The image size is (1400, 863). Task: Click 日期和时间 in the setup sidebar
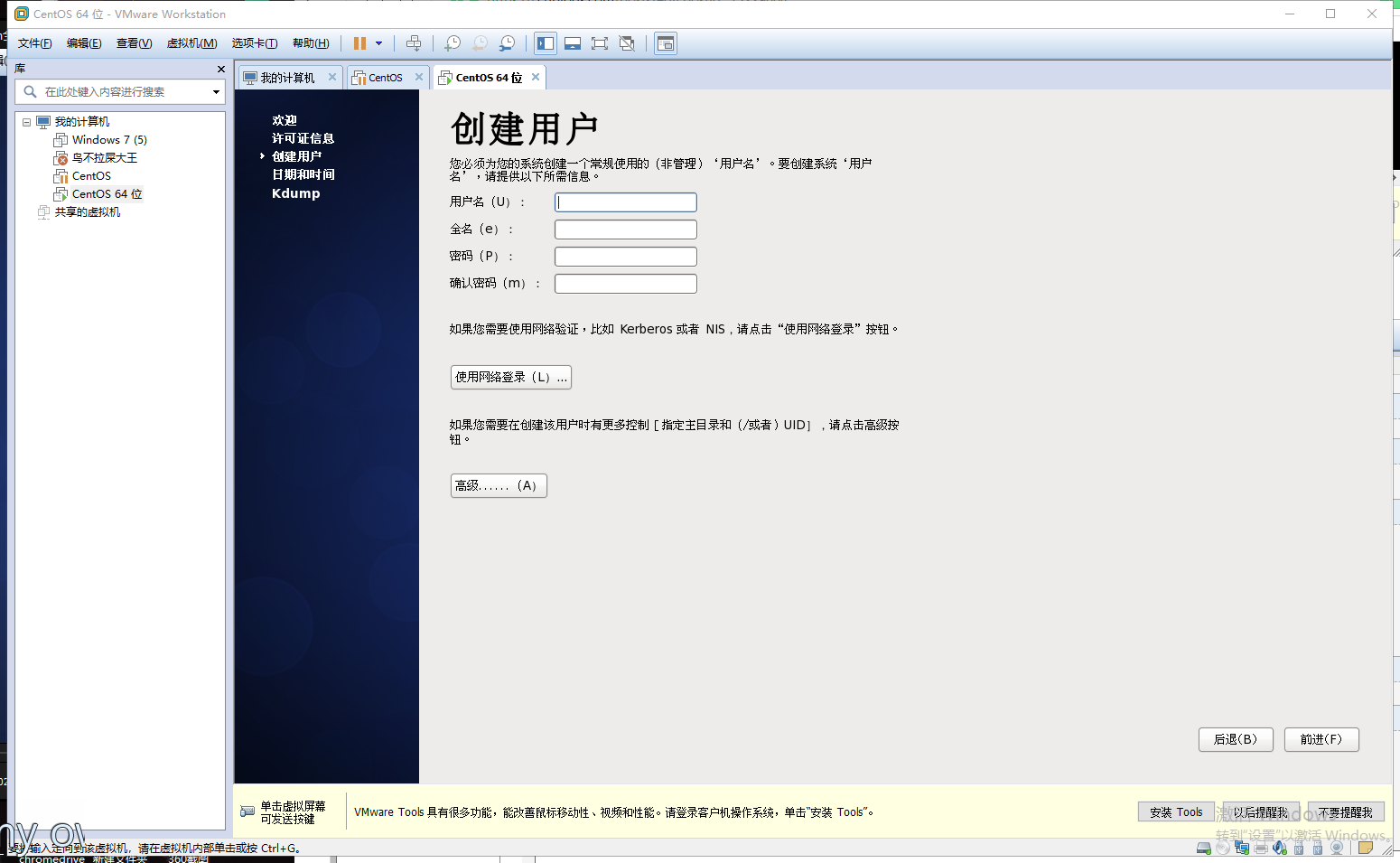pos(303,174)
